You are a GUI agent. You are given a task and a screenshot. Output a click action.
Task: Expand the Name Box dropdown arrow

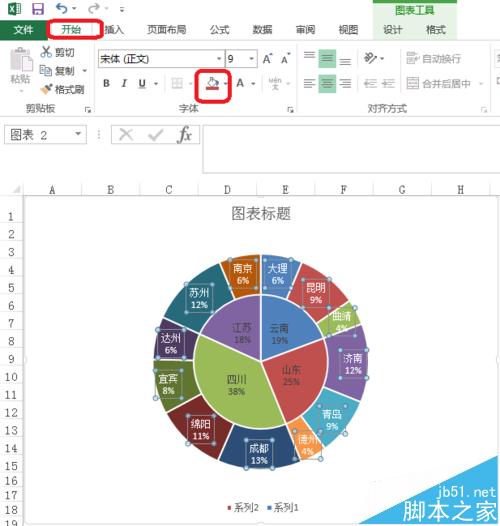coord(78,134)
